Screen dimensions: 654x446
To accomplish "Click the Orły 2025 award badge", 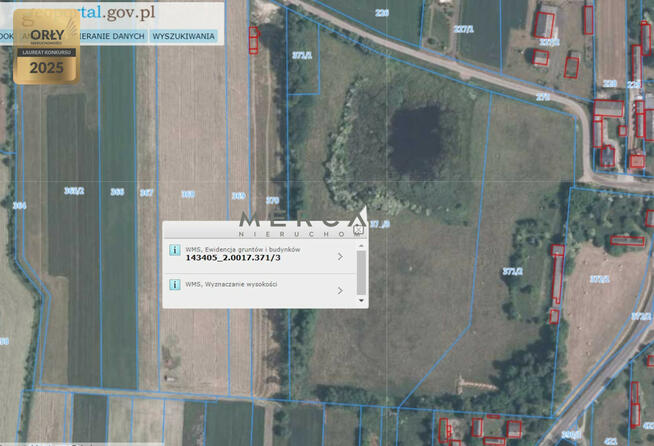I will pos(47,49).
